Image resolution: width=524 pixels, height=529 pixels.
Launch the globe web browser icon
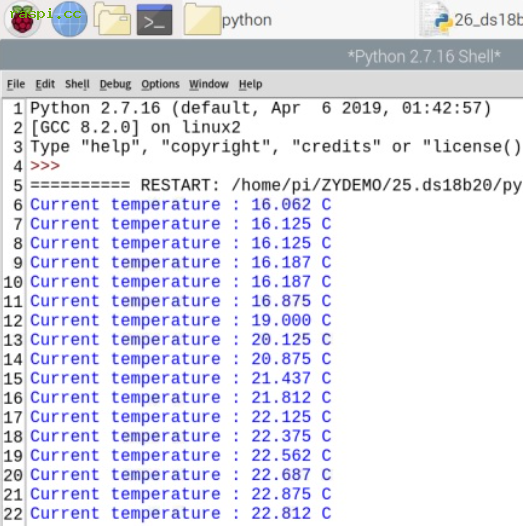69,19
